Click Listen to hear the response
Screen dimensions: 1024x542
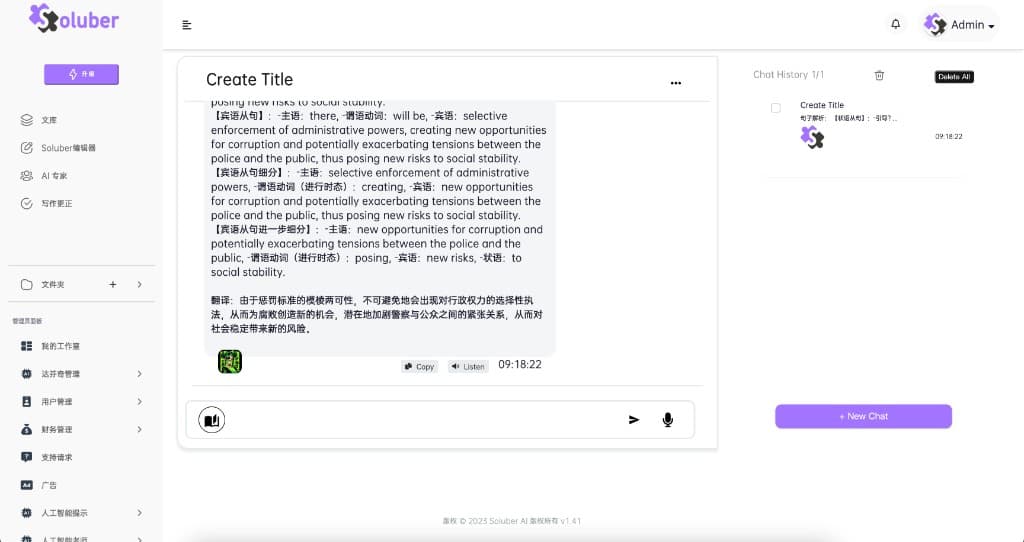468,366
